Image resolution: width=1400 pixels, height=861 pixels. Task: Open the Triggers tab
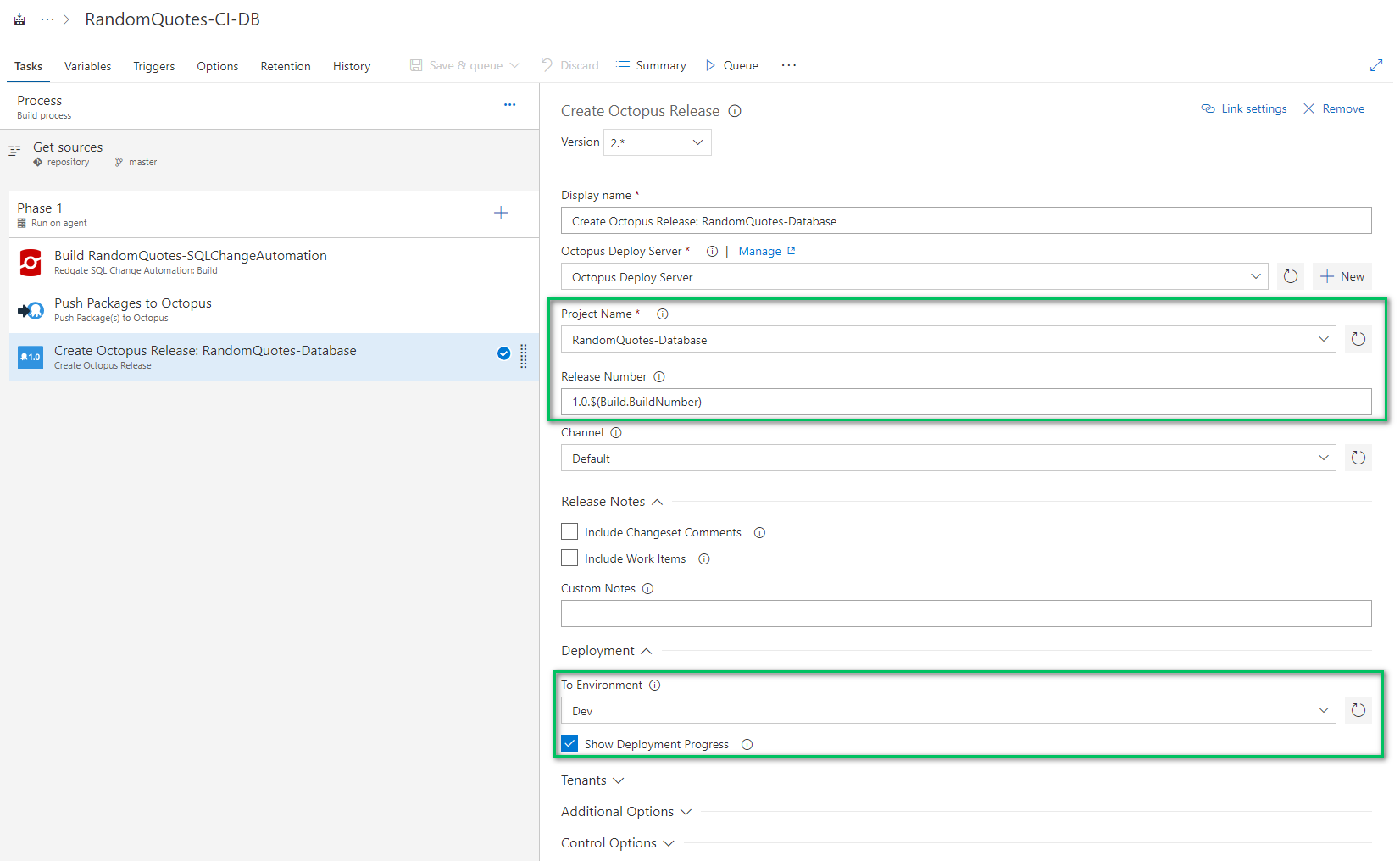[153, 66]
